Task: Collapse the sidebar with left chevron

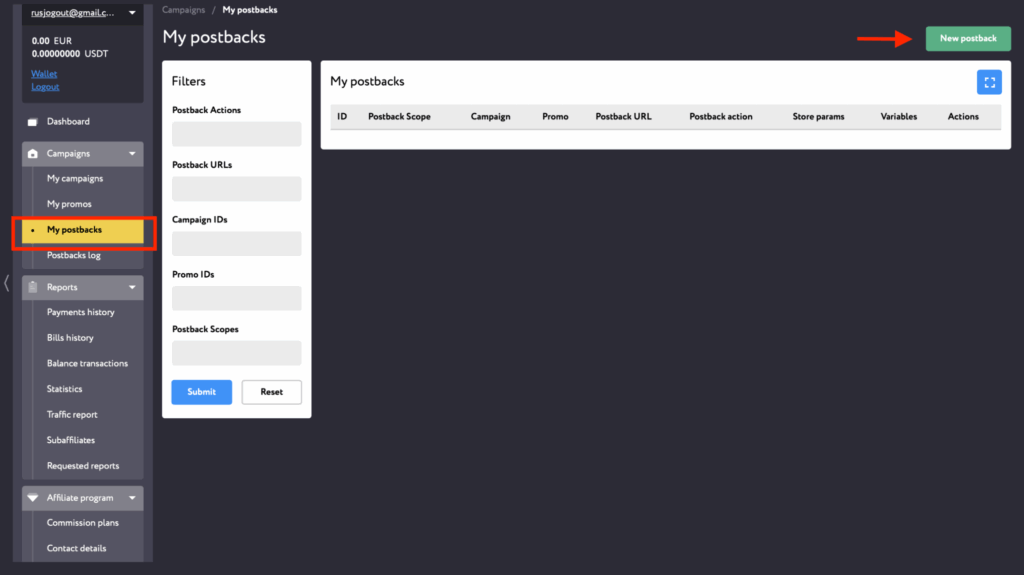Action: (6, 283)
